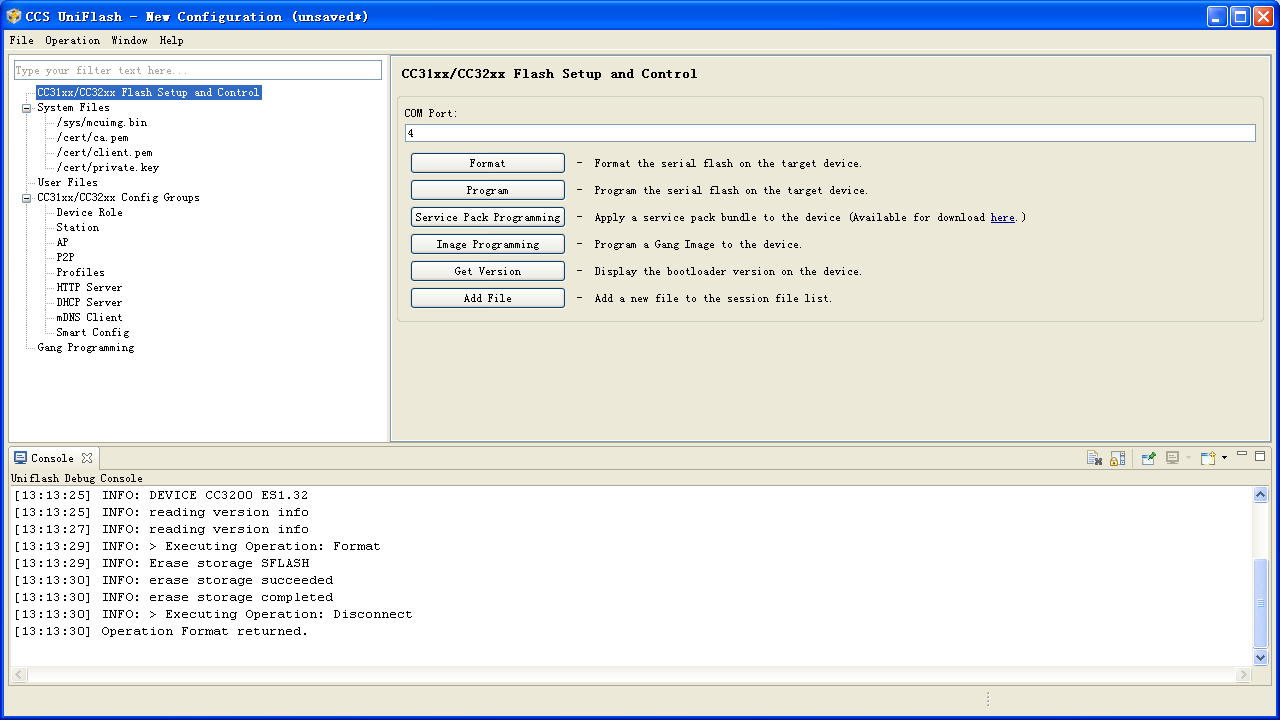Open the AP config item
The width and height of the screenshot is (1280, 720).
tap(63, 243)
